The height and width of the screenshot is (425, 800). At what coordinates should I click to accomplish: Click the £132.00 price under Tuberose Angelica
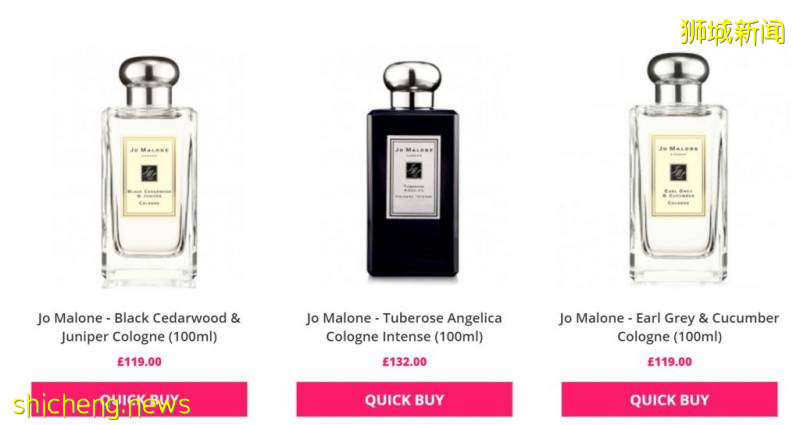click(x=405, y=362)
